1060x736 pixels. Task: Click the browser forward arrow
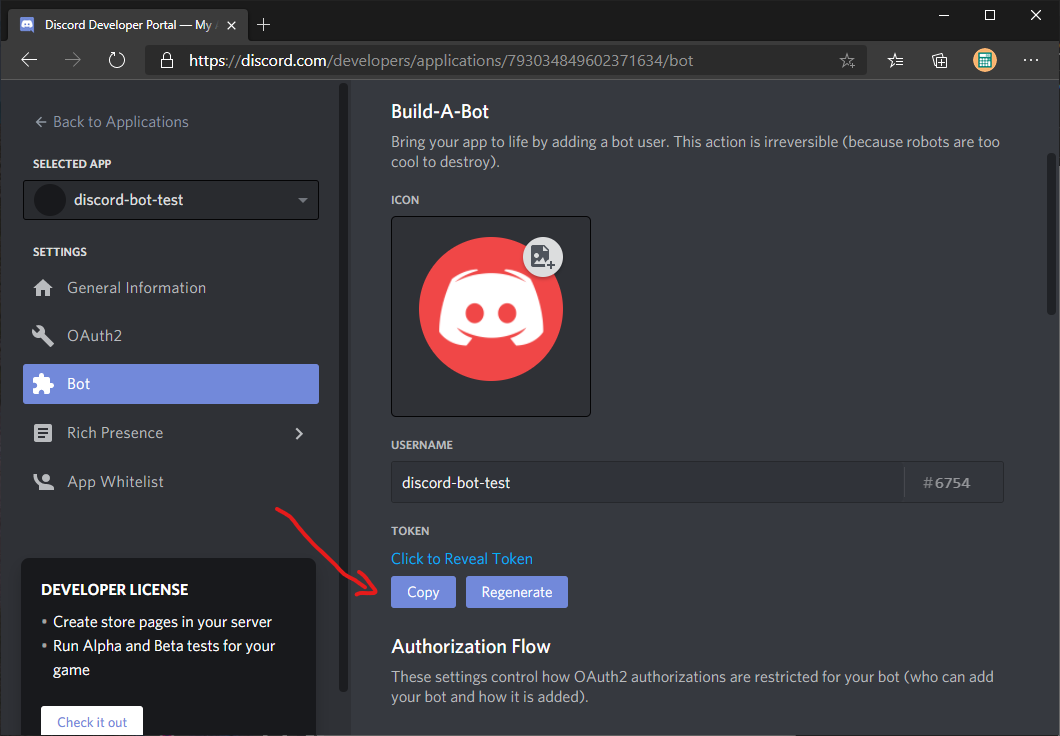point(72,60)
